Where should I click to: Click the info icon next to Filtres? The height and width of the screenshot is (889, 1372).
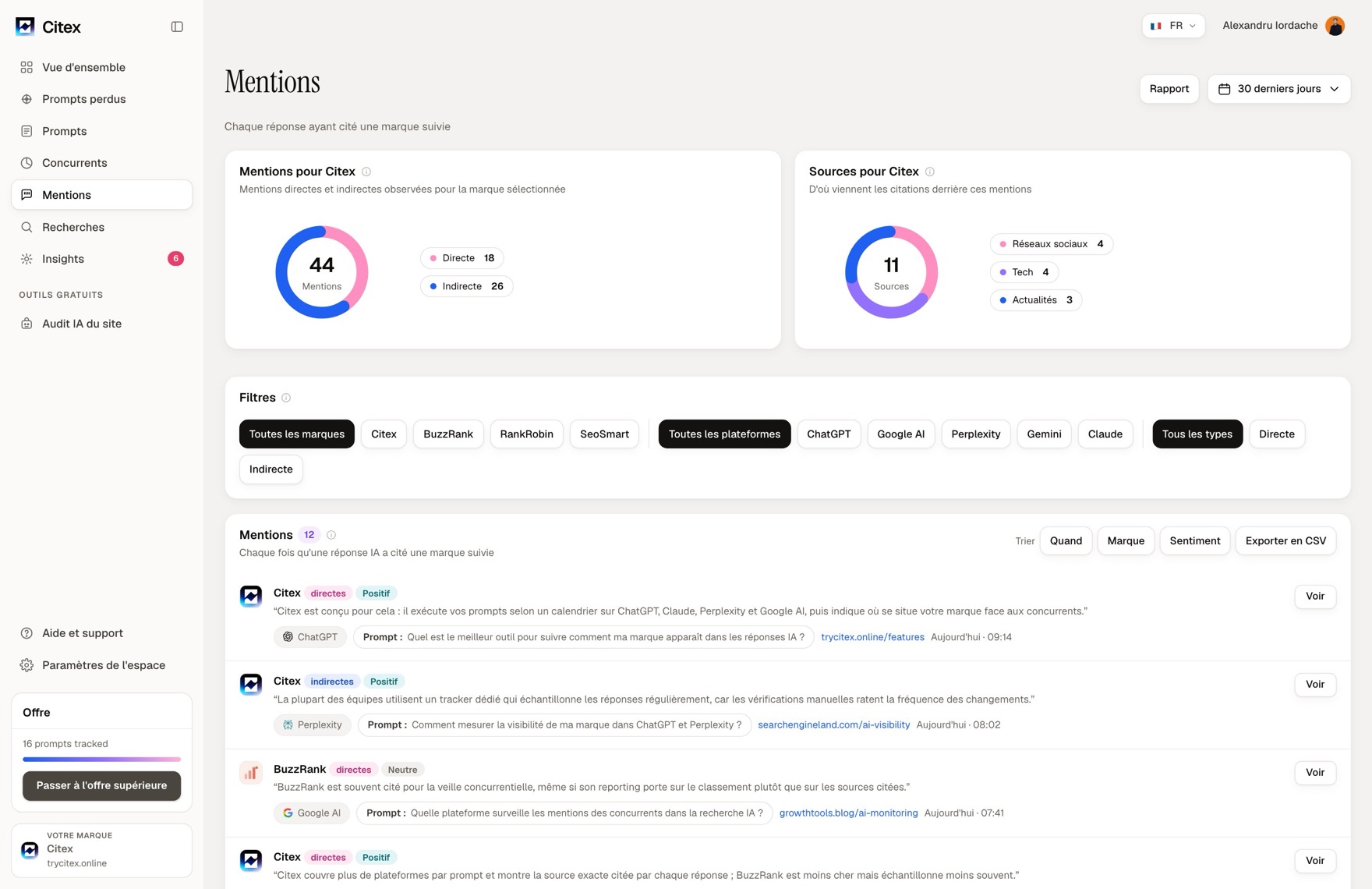pyautogui.click(x=286, y=398)
